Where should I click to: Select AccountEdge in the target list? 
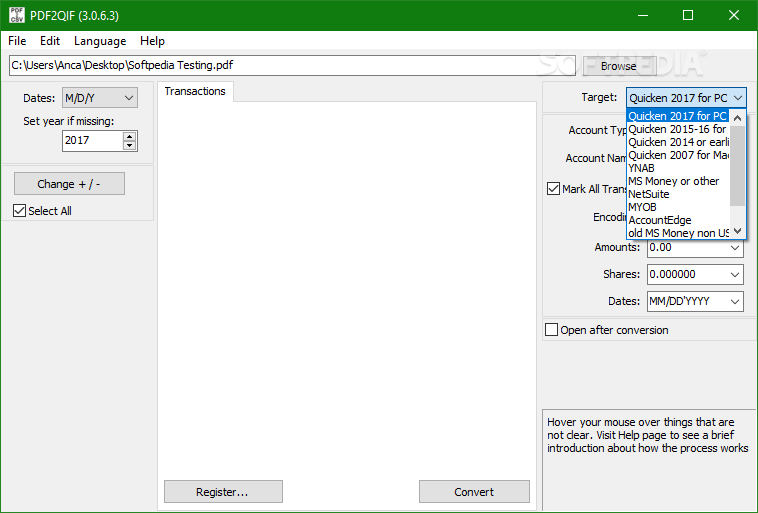pos(678,220)
